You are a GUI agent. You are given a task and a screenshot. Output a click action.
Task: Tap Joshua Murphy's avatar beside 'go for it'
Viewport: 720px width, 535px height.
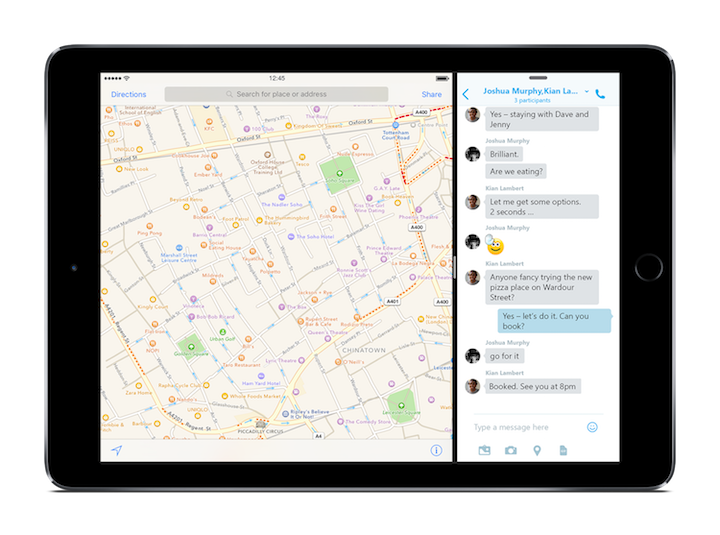[x=472, y=355]
